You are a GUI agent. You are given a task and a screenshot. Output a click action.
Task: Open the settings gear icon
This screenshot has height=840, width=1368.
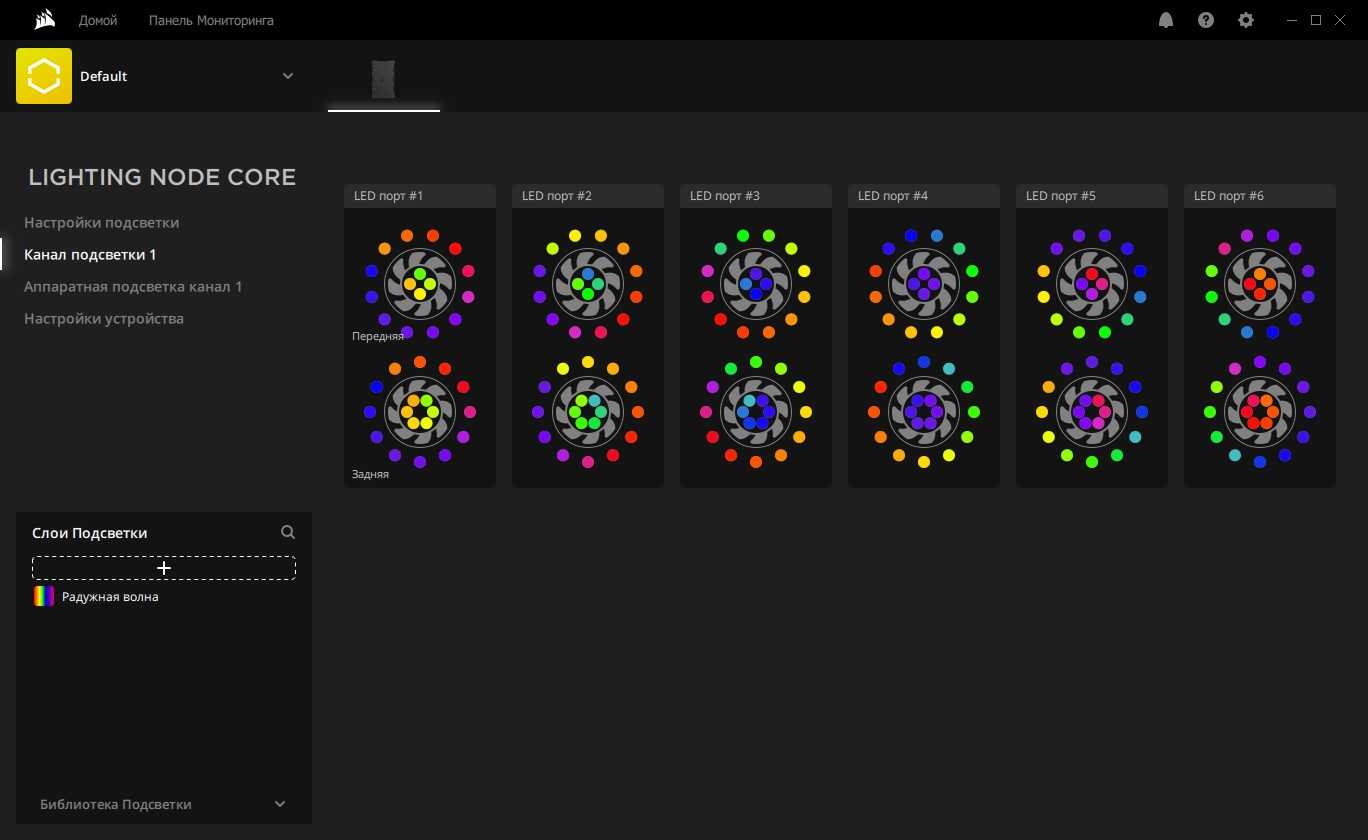pyautogui.click(x=1246, y=20)
